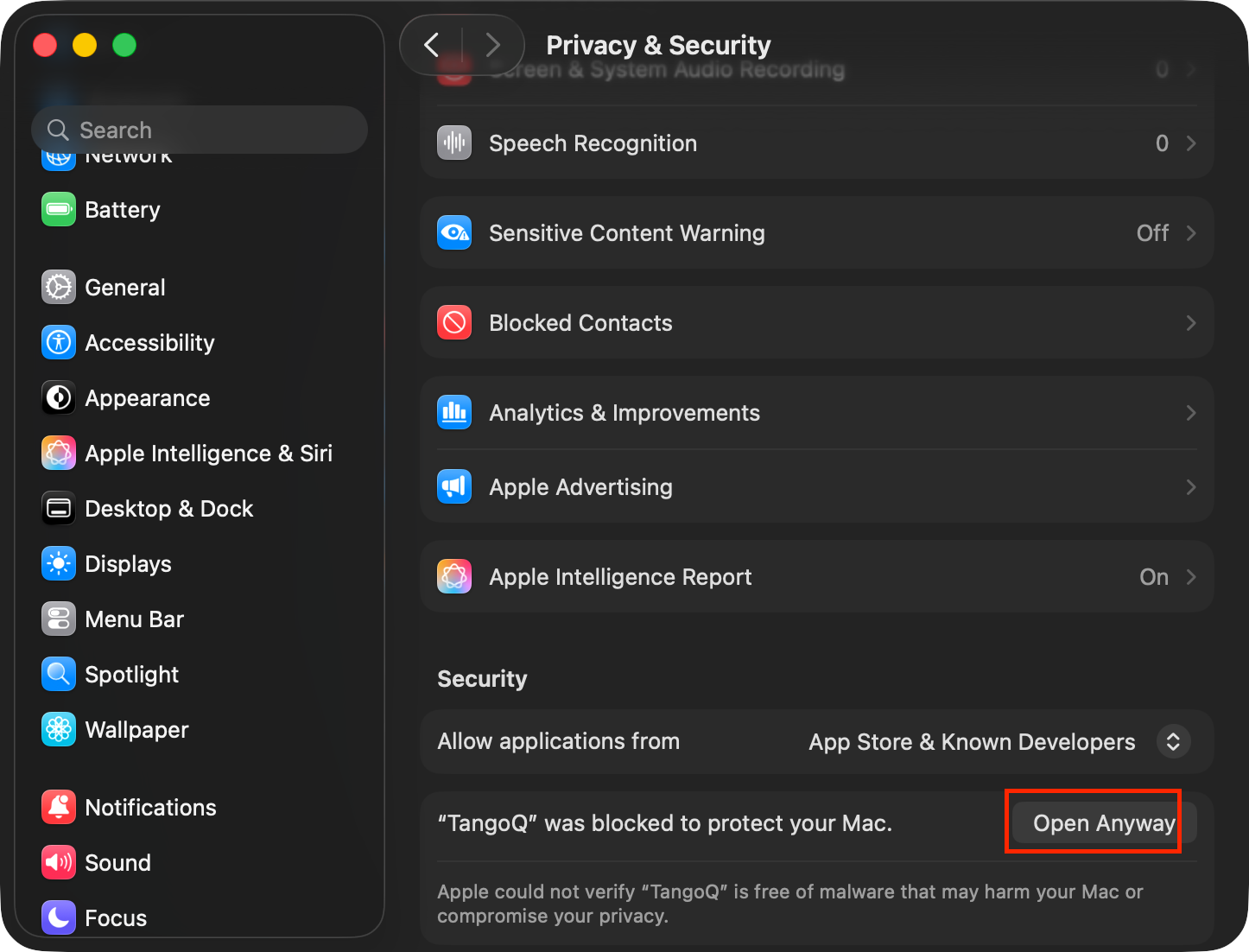
Task: Click the Apple Intelligence Report icon
Action: point(454,576)
